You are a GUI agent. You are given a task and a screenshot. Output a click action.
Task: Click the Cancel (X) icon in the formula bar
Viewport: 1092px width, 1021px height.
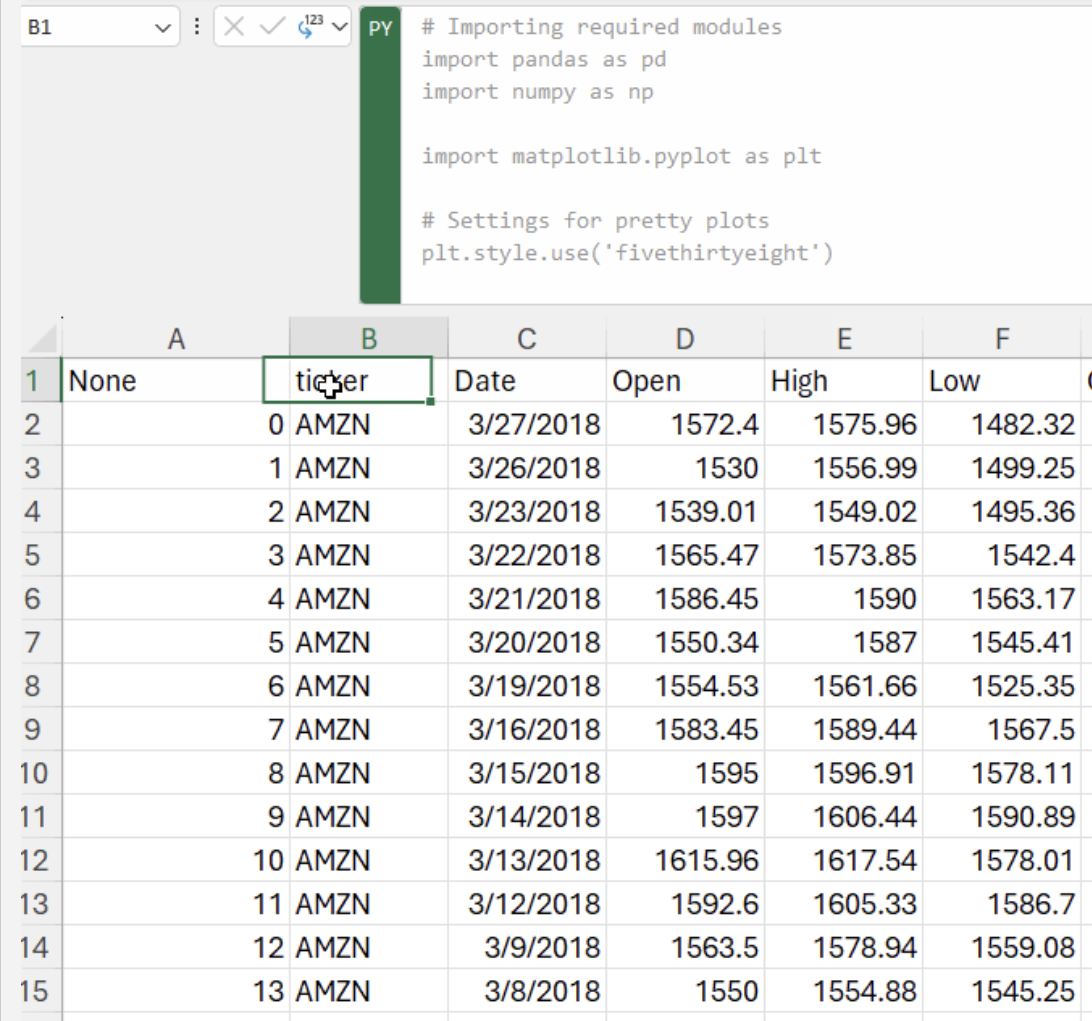pyautogui.click(x=234, y=27)
